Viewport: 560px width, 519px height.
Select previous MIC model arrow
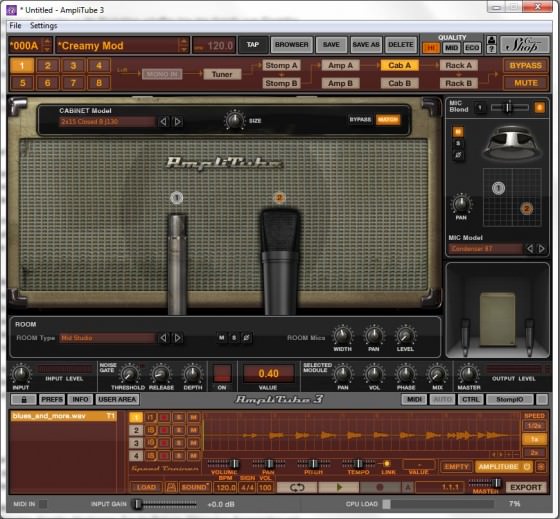[530, 249]
